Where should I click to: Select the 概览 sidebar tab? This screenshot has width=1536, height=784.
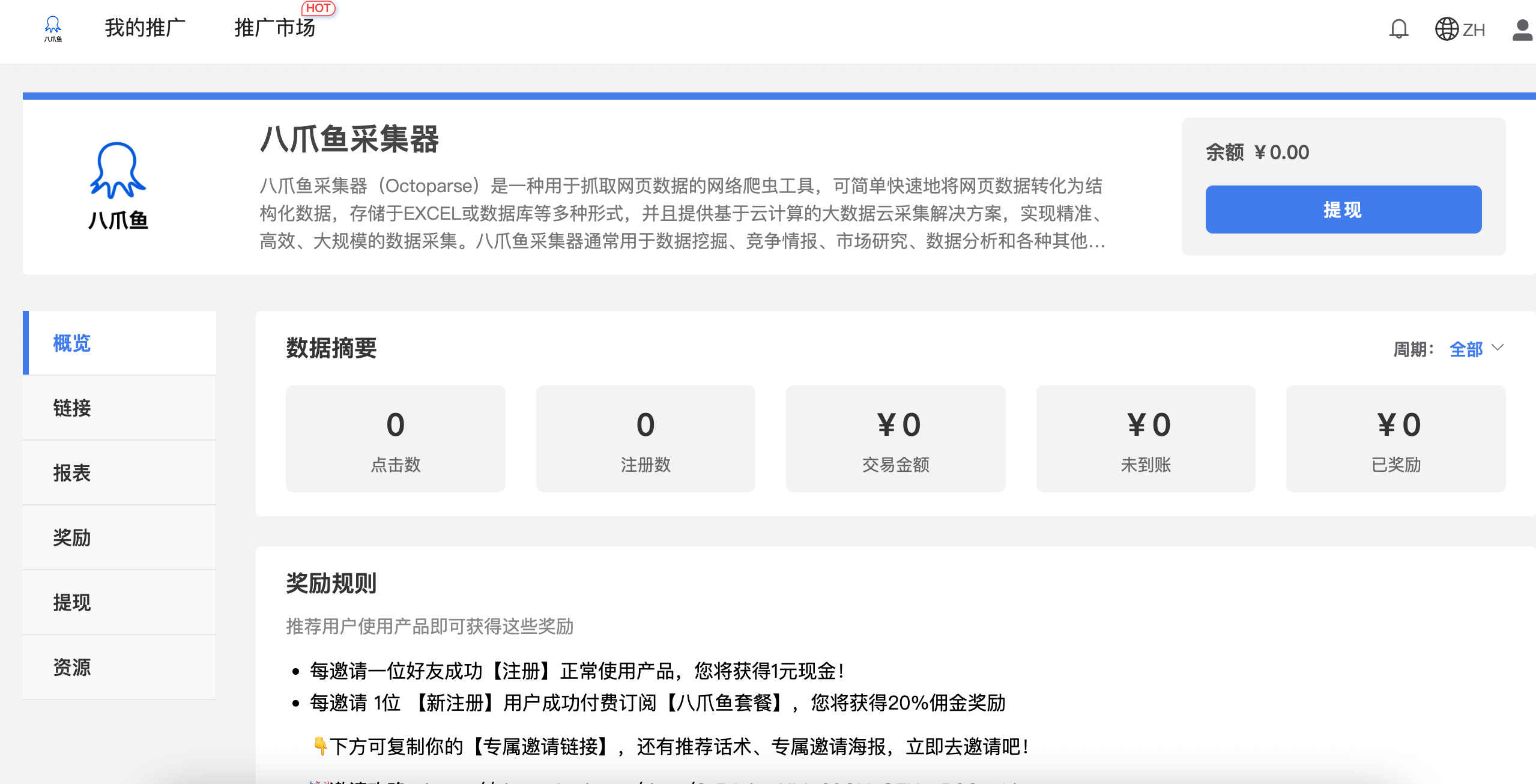(x=120, y=343)
